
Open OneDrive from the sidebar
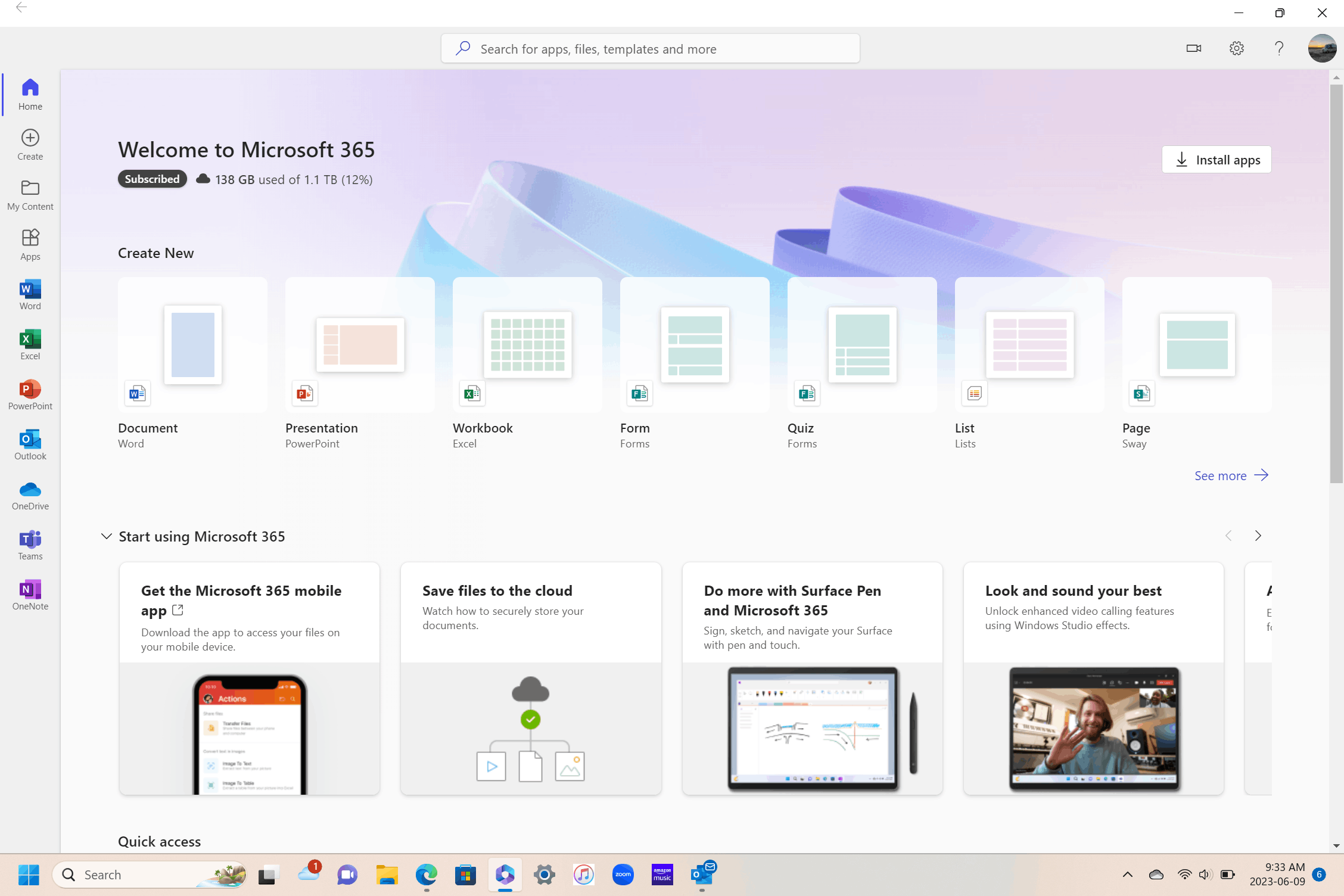coord(30,494)
